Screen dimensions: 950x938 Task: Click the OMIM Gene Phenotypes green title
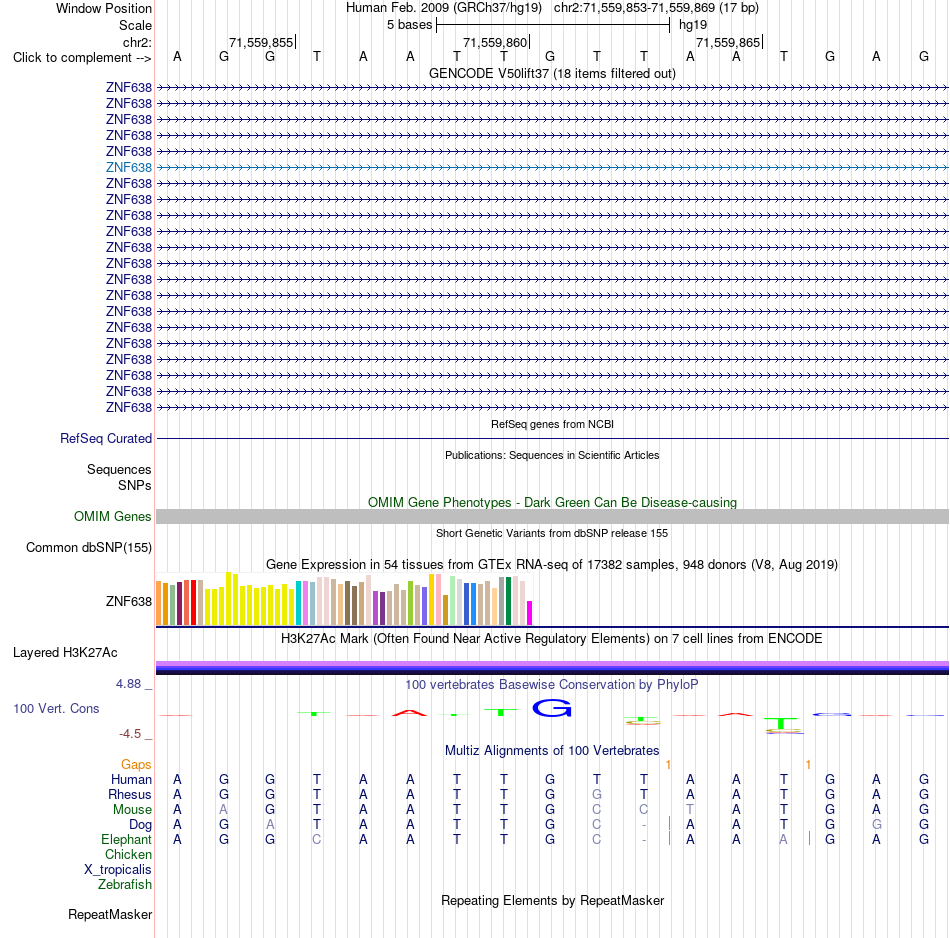pos(552,502)
